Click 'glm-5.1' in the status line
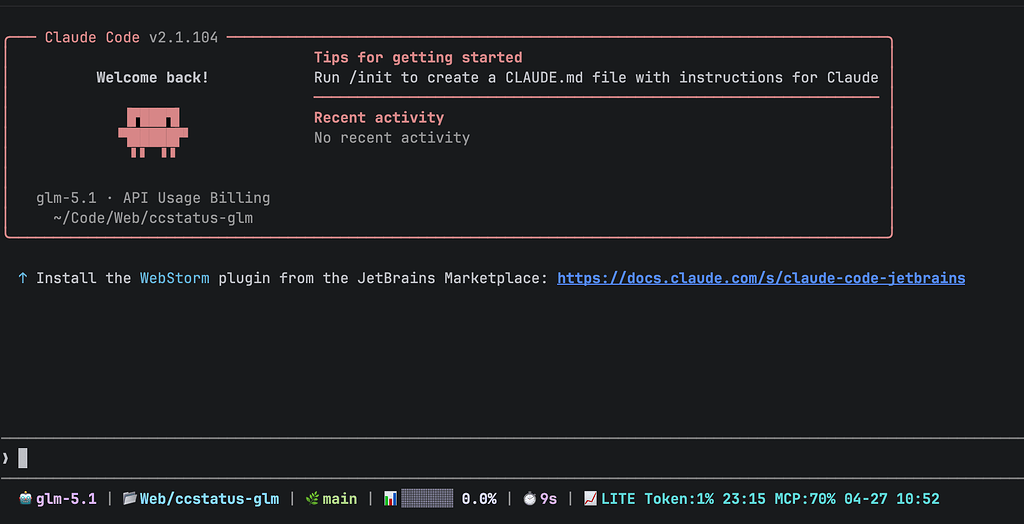 point(66,499)
